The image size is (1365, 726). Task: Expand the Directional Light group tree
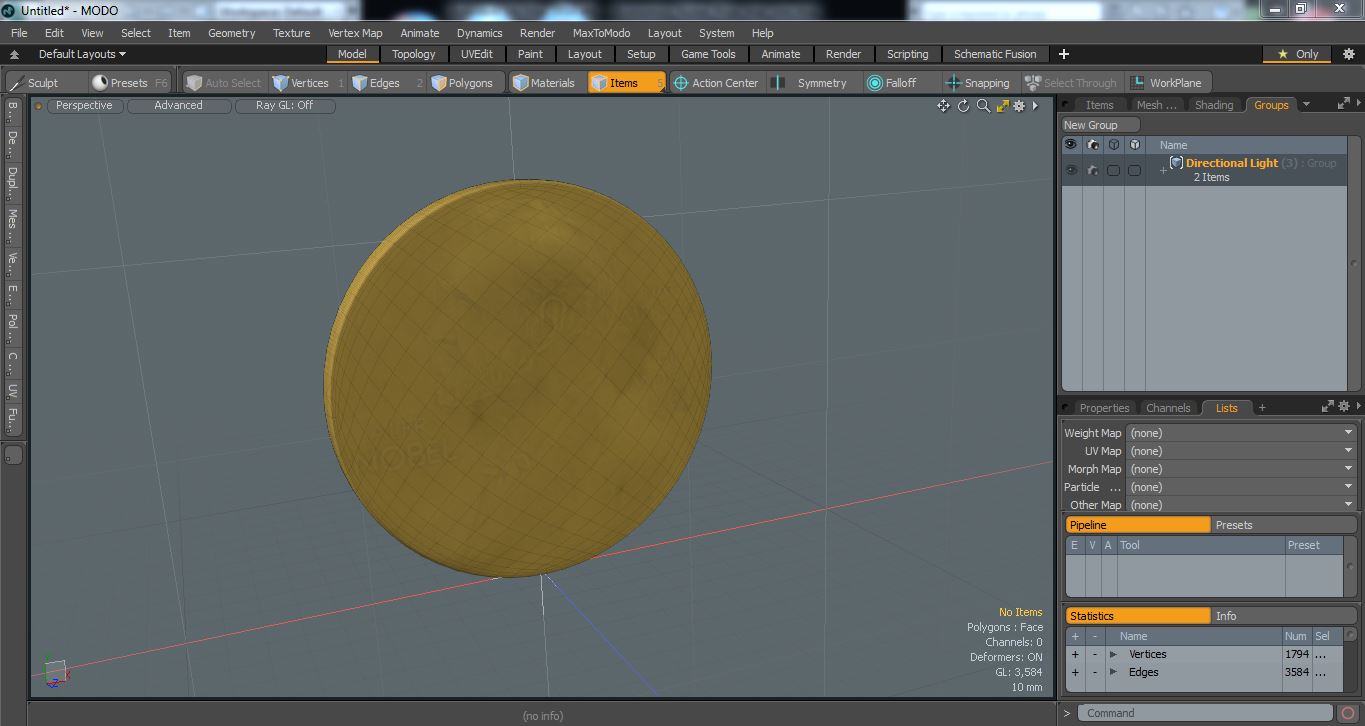click(x=1163, y=171)
